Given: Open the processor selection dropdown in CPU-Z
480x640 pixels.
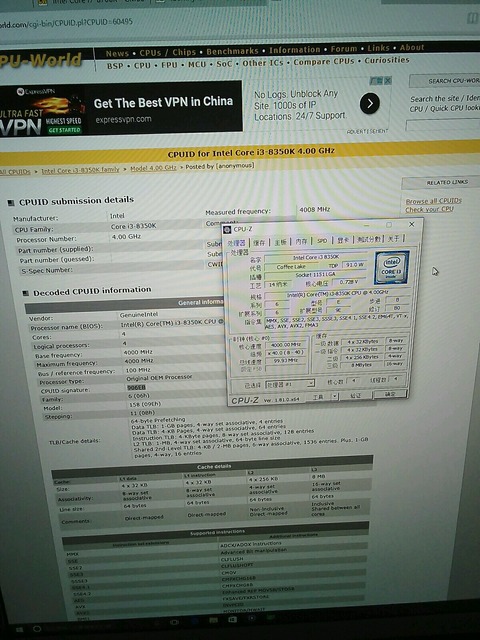Looking at the screenshot, I should (x=290, y=384).
